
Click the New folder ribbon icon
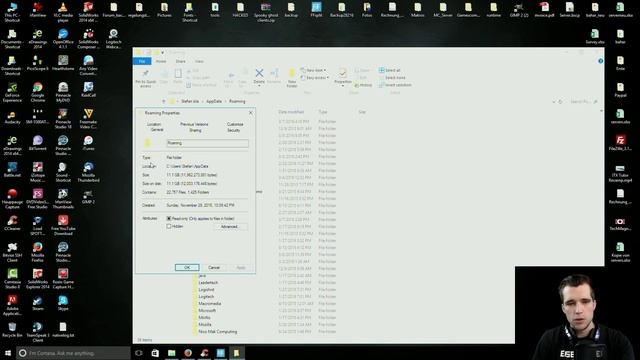(292, 78)
